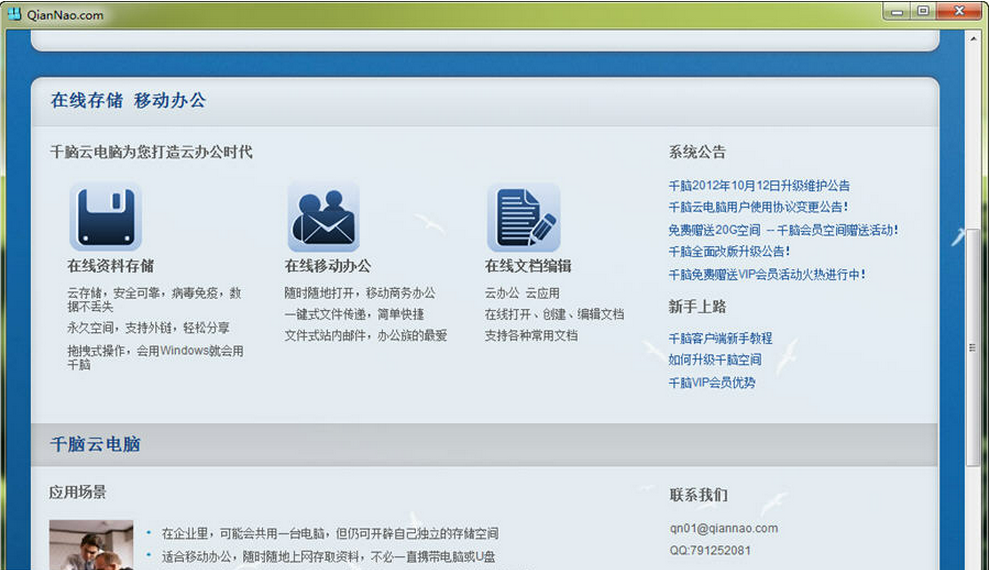Click the 支持各种常用文档 text
Viewport: 989px width, 570px height.
(x=531, y=335)
